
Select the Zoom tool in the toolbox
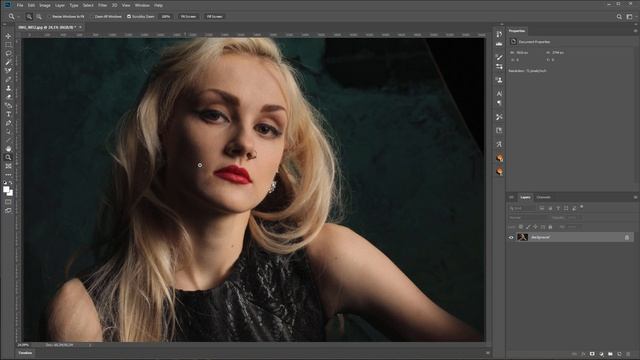[x=8, y=157]
